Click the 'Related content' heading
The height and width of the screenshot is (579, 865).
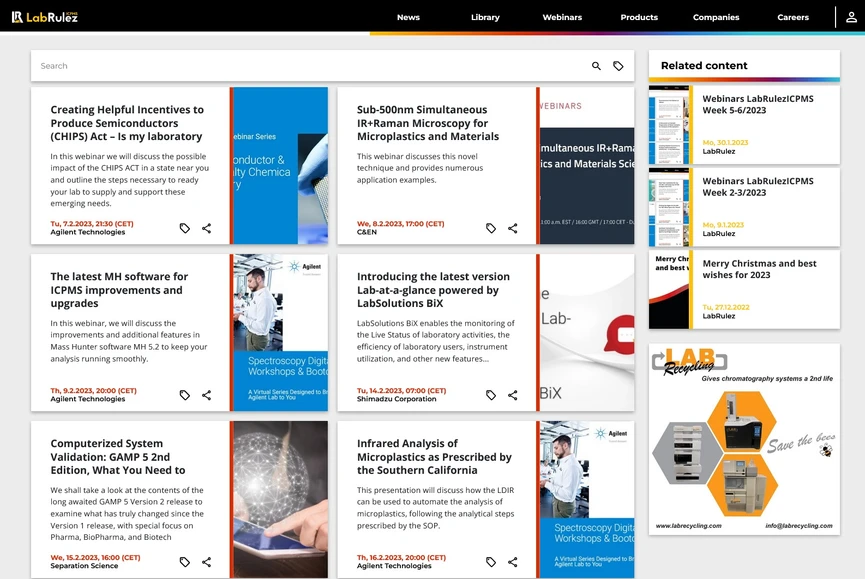(704, 66)
